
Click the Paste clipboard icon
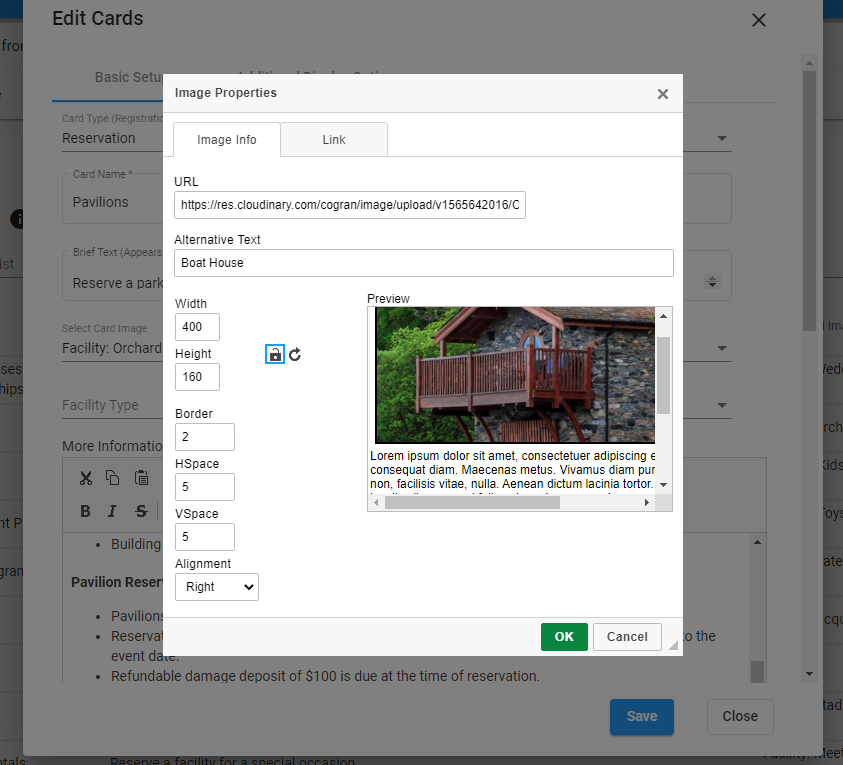[142, 478]
